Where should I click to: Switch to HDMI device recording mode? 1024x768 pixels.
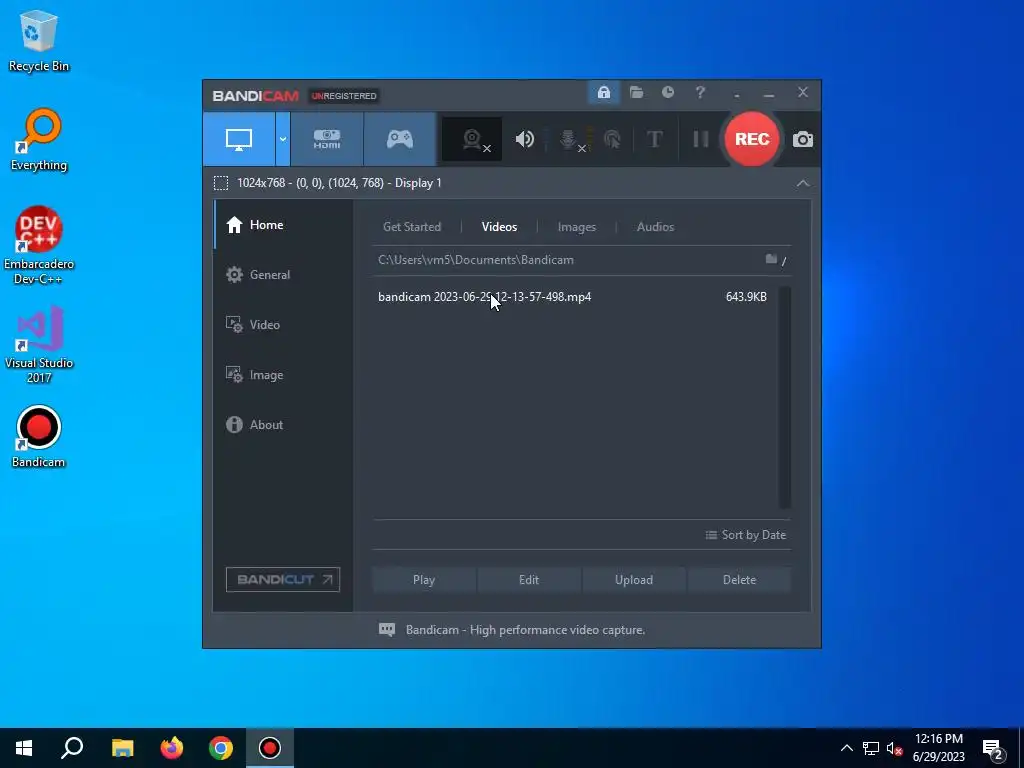click(327, 139)
